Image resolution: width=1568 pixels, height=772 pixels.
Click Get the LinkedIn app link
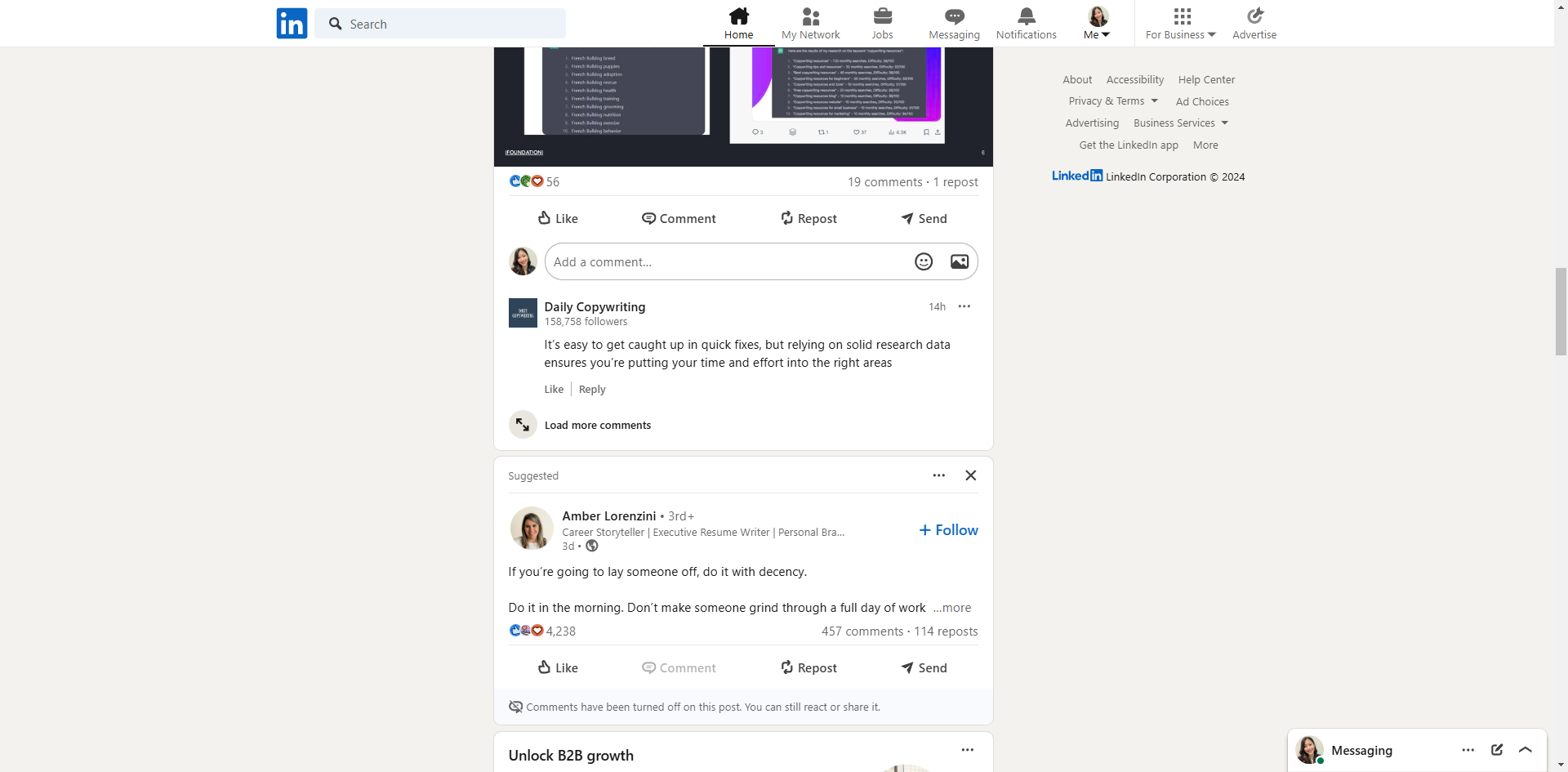(x=1129, y=145)
